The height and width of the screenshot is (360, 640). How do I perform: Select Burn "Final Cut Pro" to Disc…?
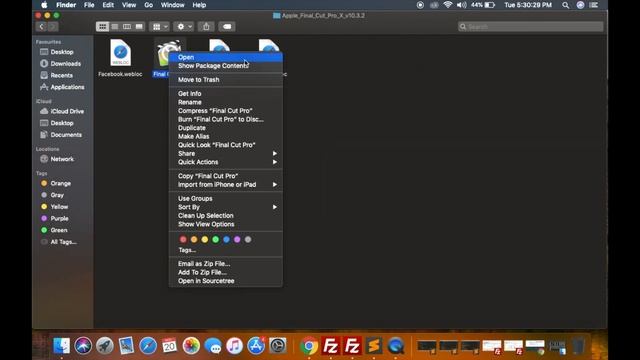(x=226, y=119)
